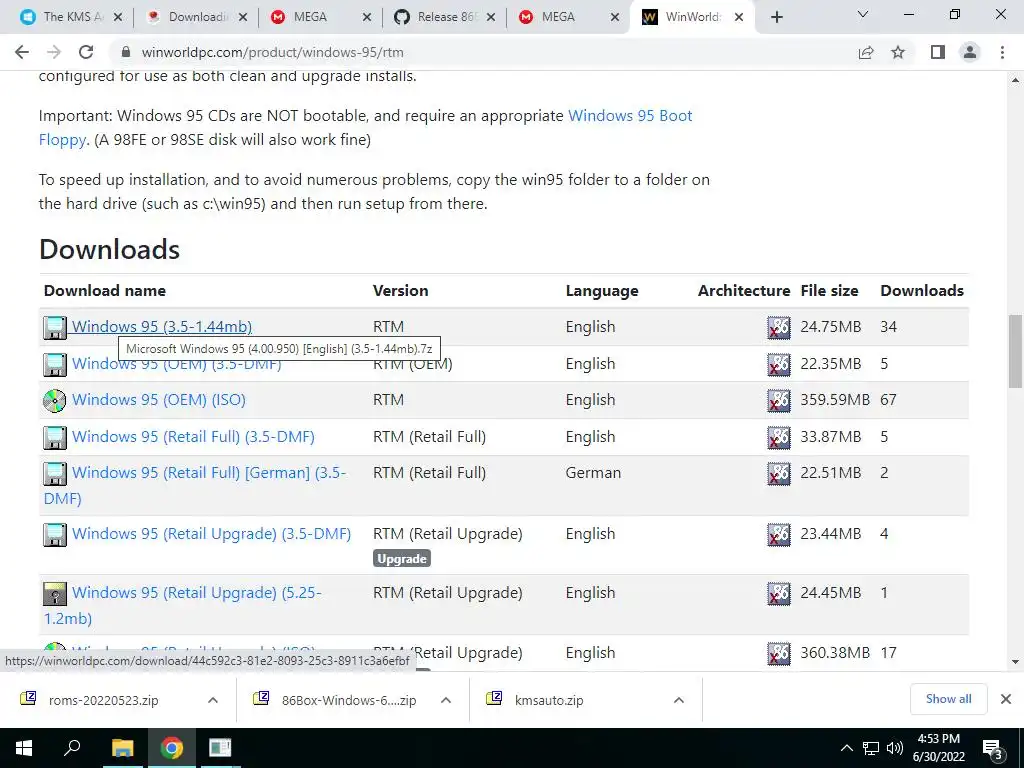Open Windows 95 (Retail Upgrade) (3.5-DMF) link
This screenshot has width=1024, height=768.
pyautogui.click(x=212, y=534)
